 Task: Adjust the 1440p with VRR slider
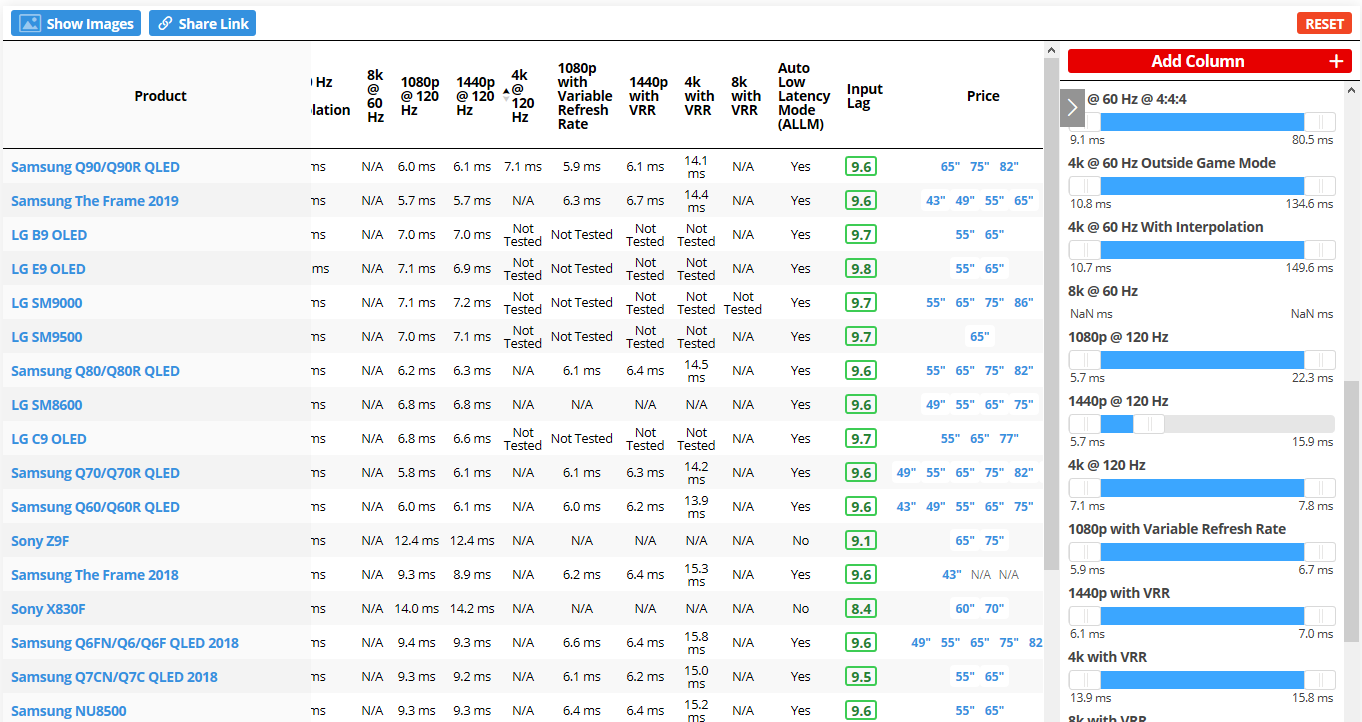pyautogui.click(x=1201, y=616)
